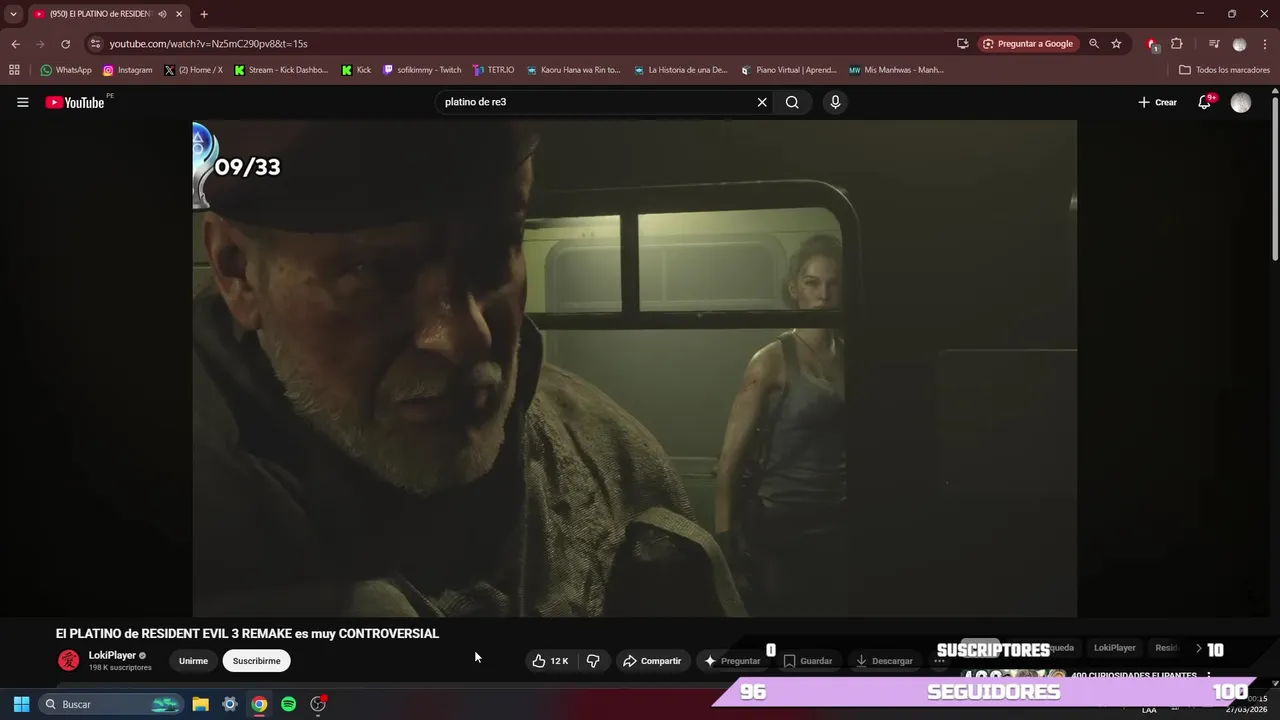
Task: Go to the YouTube home logo
Action: pyautogui.click(x=75, y=102)
